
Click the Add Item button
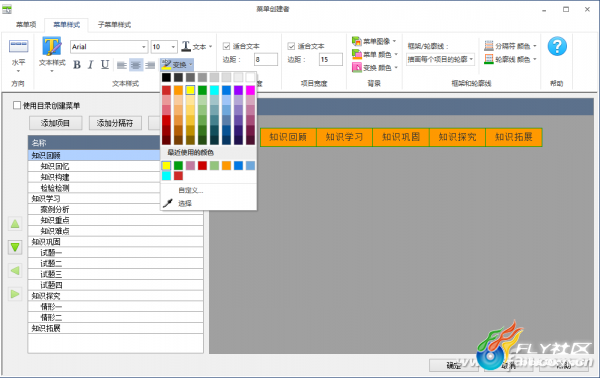(55, 123)
